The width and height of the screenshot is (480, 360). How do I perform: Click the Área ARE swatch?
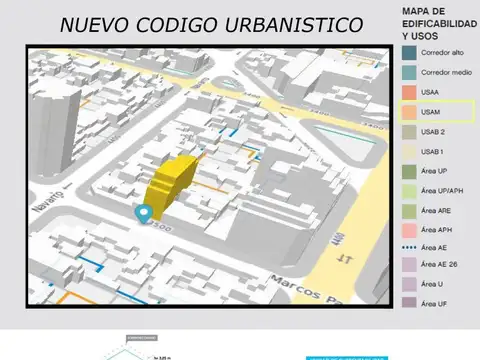[409, 211]
